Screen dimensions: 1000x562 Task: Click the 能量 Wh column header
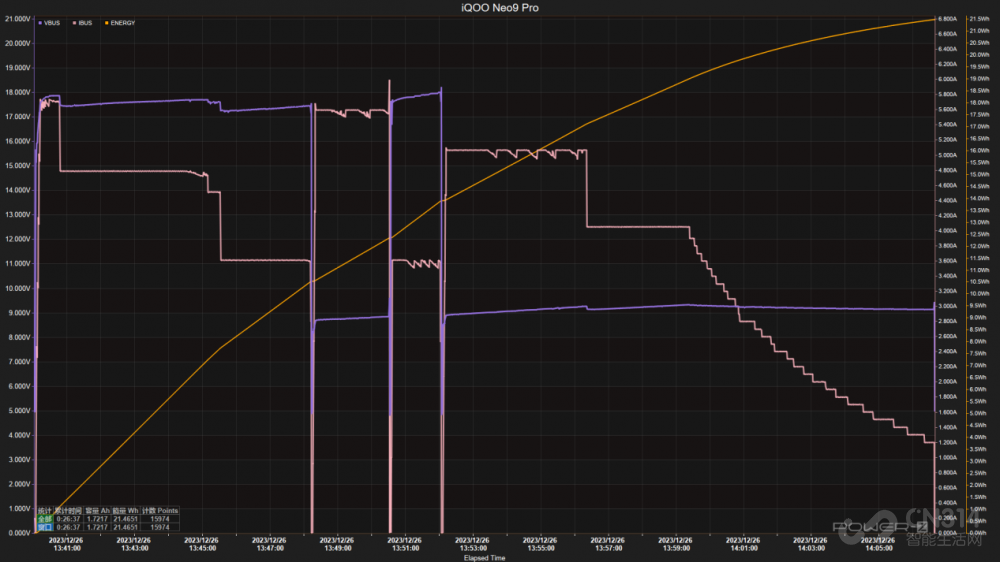click(x=125, y=511)
